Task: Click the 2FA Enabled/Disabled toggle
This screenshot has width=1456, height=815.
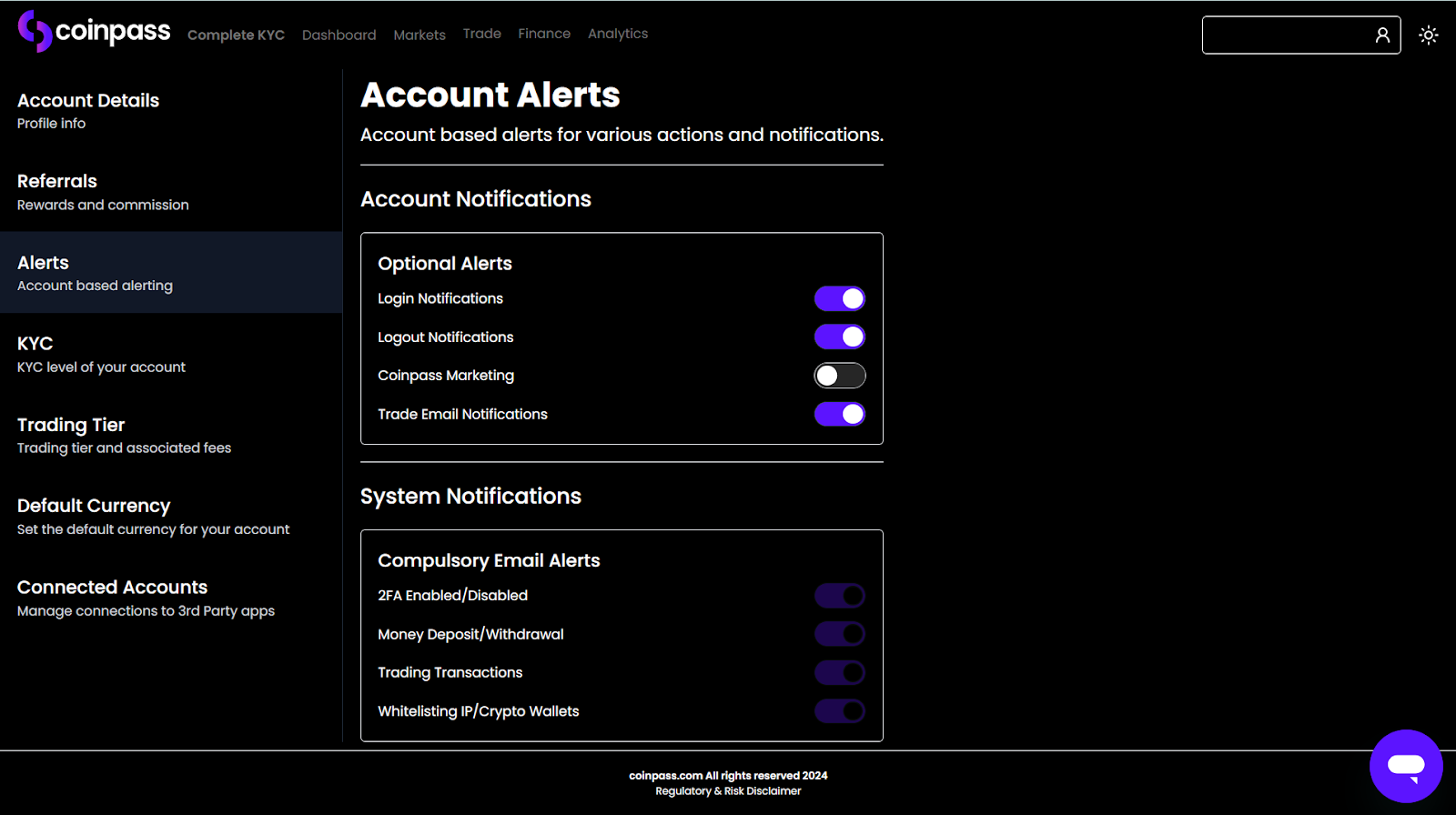Action: pos(839,596)
